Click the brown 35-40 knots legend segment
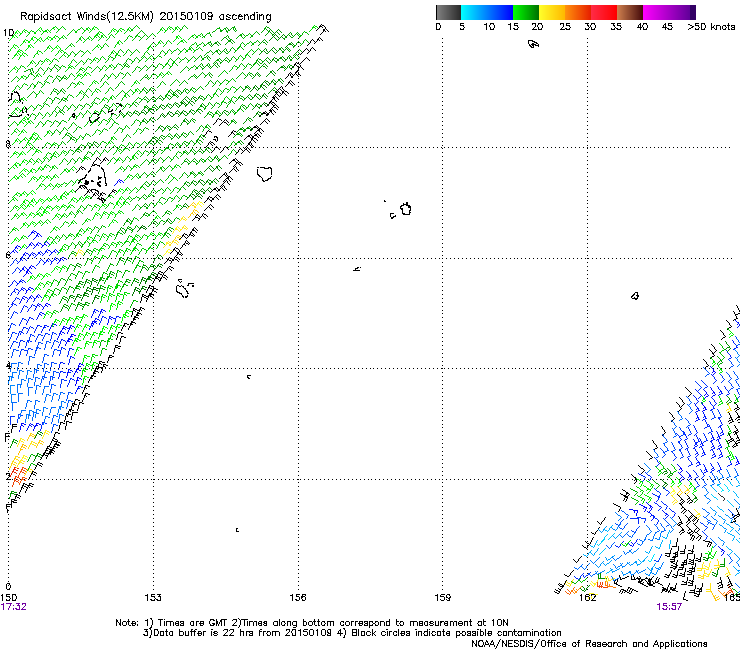Image resolution: width=740 pixels, height=650 pixels. tap(630, 12)
